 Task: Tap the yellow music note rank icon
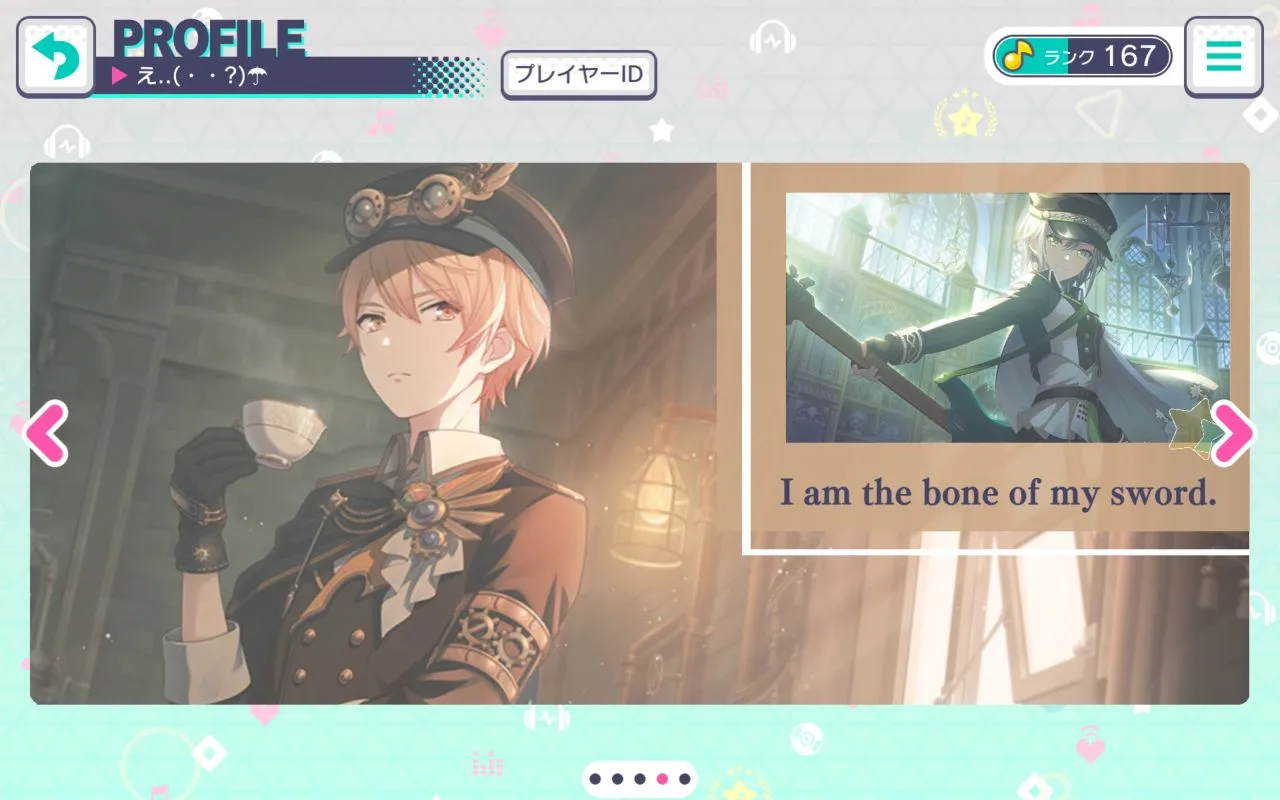[x=1018, y=56]
